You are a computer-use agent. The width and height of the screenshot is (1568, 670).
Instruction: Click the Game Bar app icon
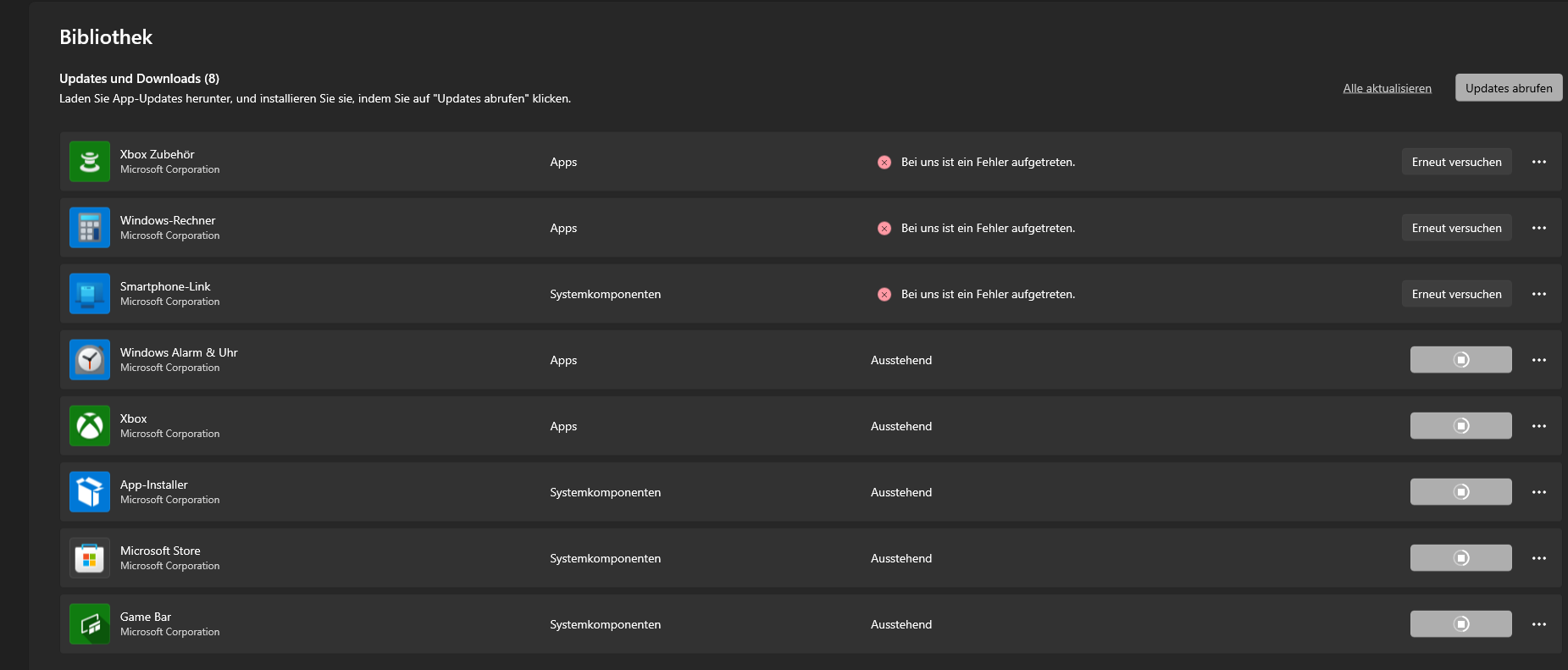coord(90,624)
